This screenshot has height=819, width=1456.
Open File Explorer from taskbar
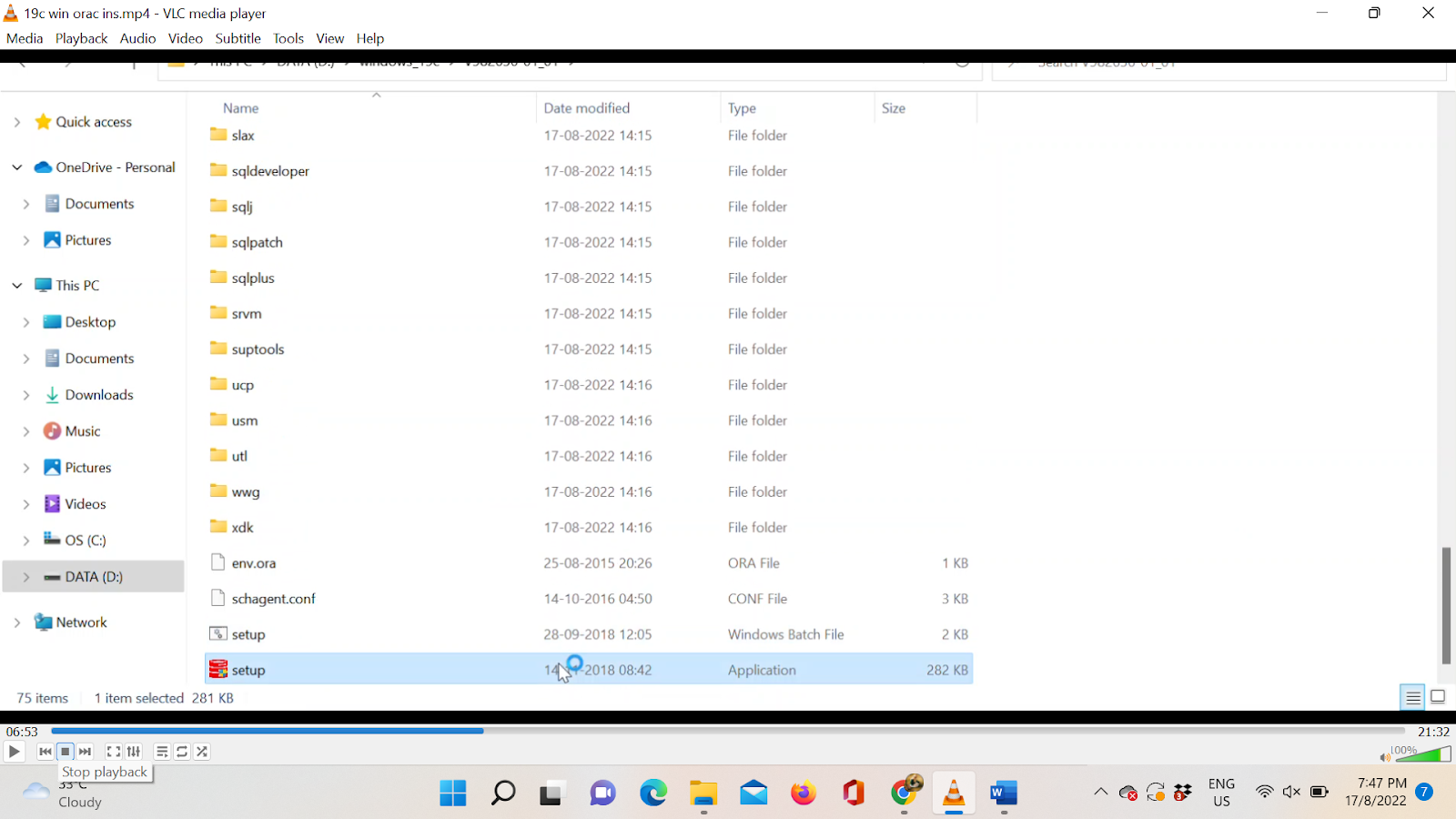click(x=703, y=794)
